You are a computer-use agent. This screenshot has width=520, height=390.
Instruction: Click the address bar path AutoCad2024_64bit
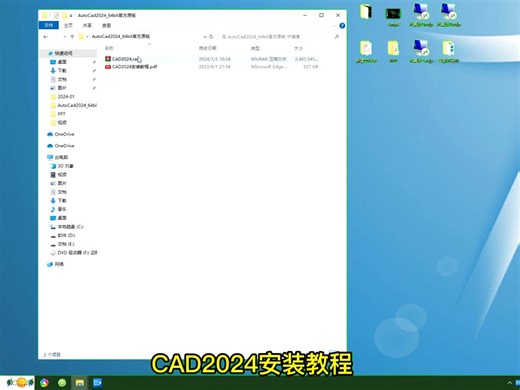click(x=121, y=36)
